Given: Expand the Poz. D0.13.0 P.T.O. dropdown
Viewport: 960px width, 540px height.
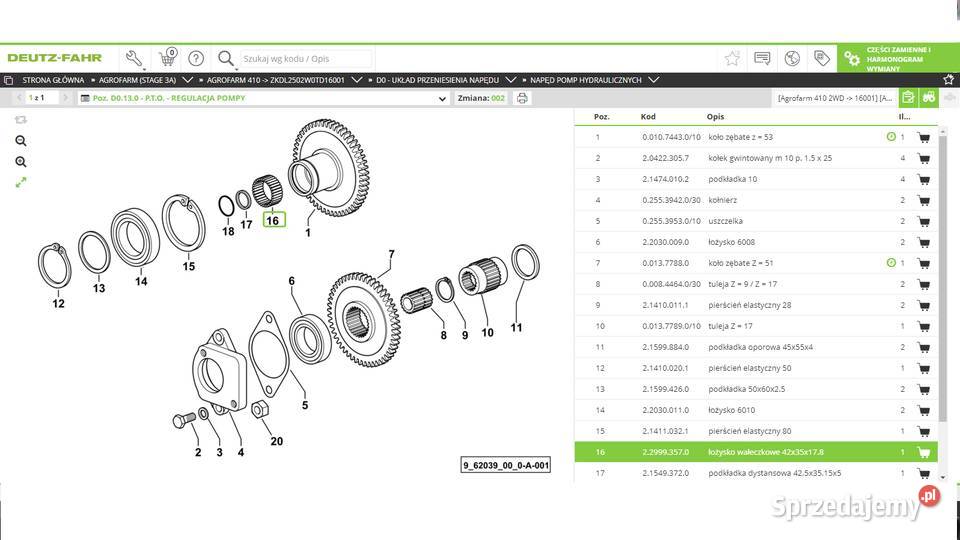Looking at the screenshot, I should (x=443, y=99).
